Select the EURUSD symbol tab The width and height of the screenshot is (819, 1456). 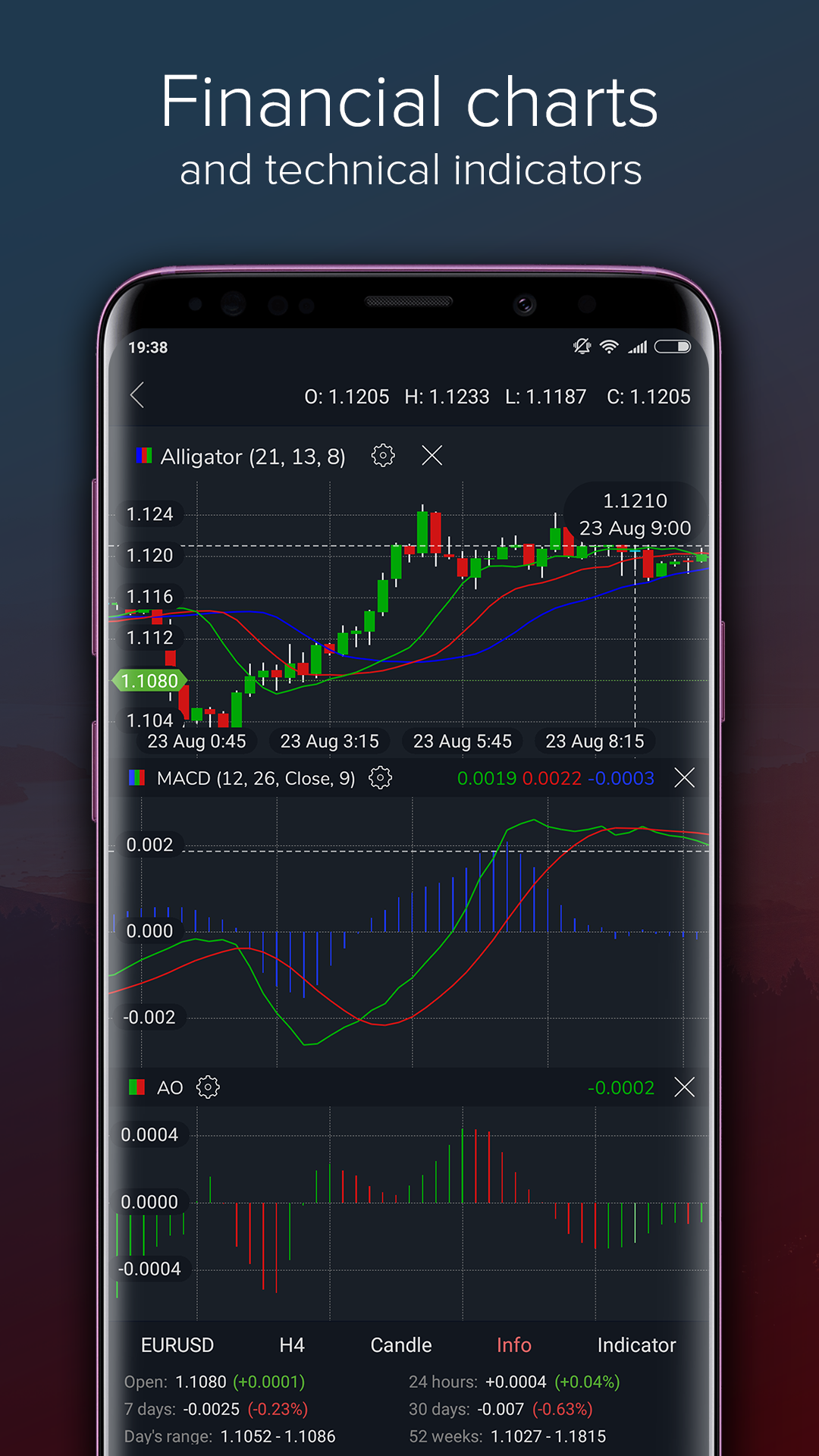pyautogui.click(x=177, y=1345)
